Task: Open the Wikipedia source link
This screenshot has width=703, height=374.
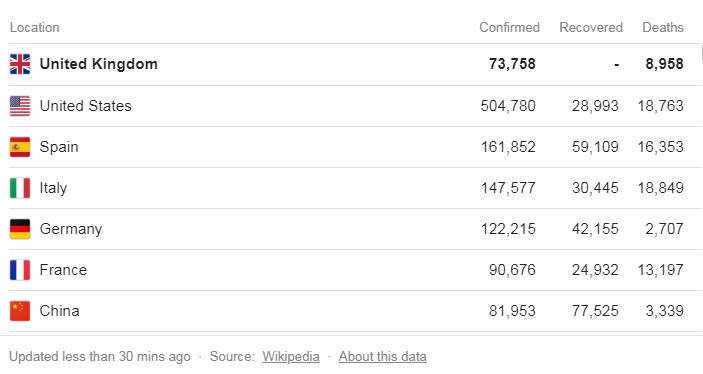Action: [x=291, y=357]
